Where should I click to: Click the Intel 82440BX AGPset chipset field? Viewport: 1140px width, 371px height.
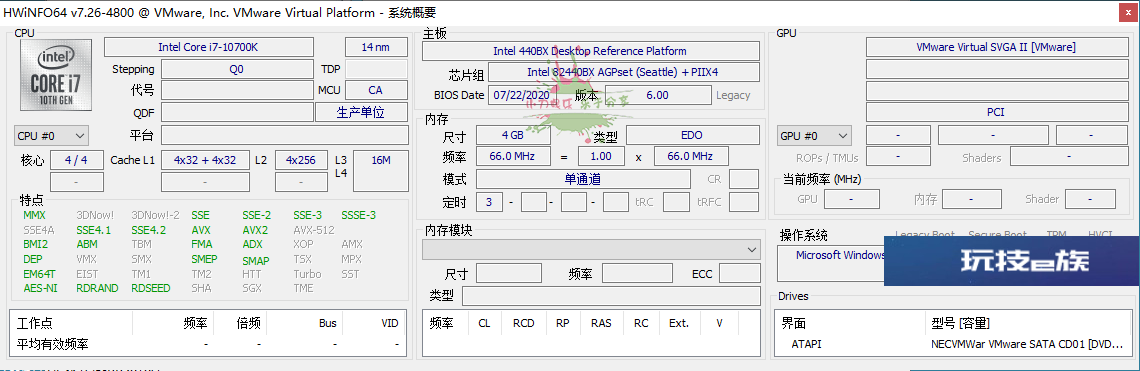pos(623,72)
